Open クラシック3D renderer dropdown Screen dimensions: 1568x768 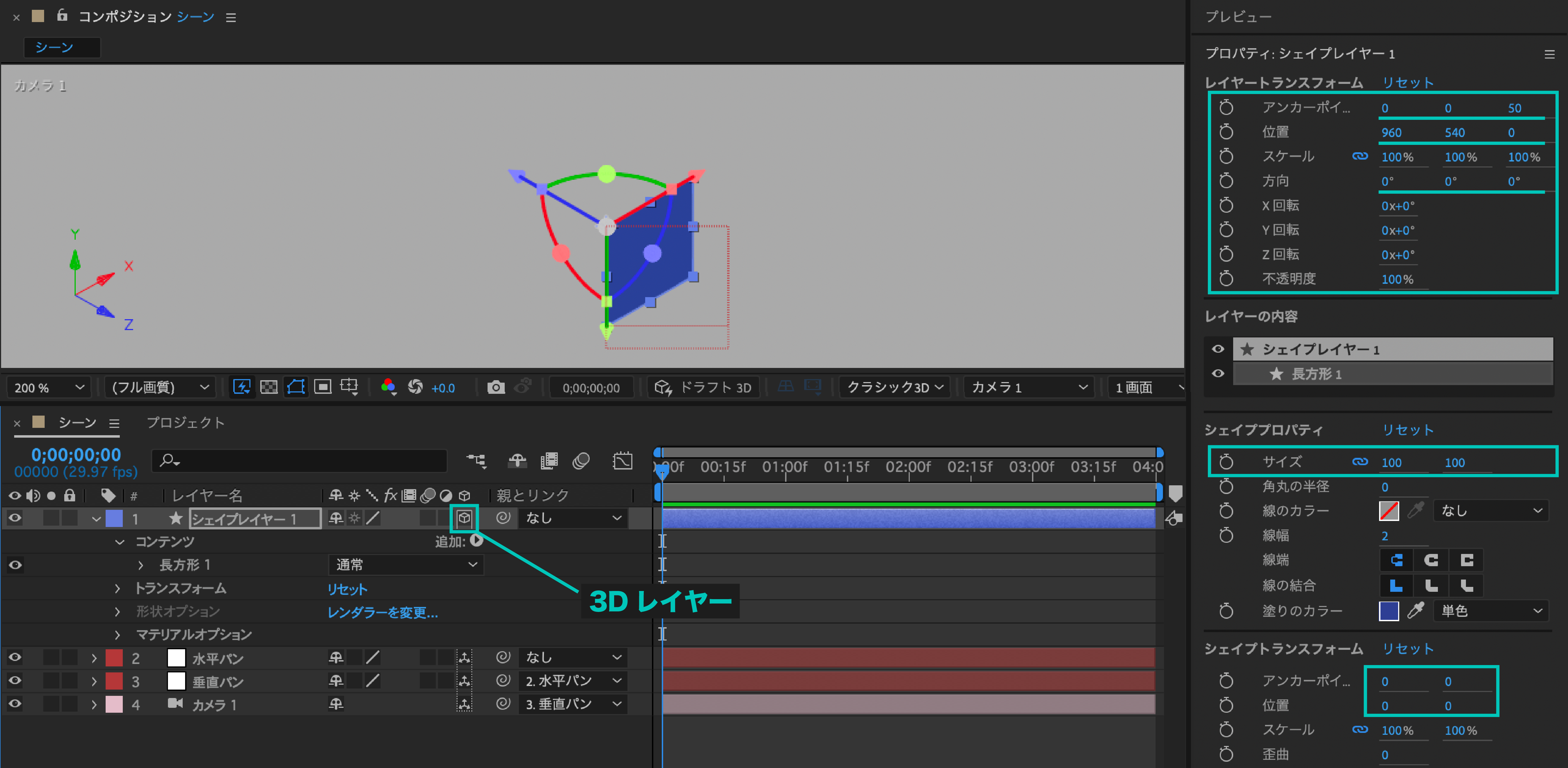point(895,387)
